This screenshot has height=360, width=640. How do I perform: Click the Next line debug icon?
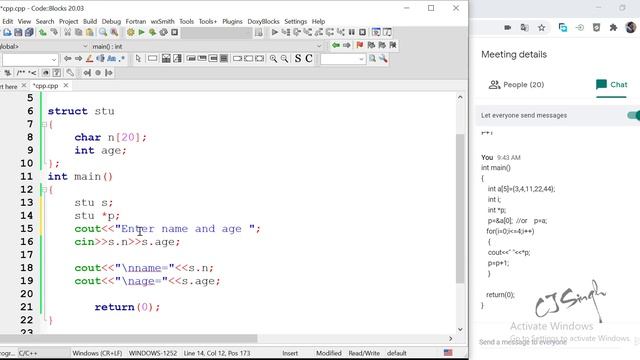[297, 32]
